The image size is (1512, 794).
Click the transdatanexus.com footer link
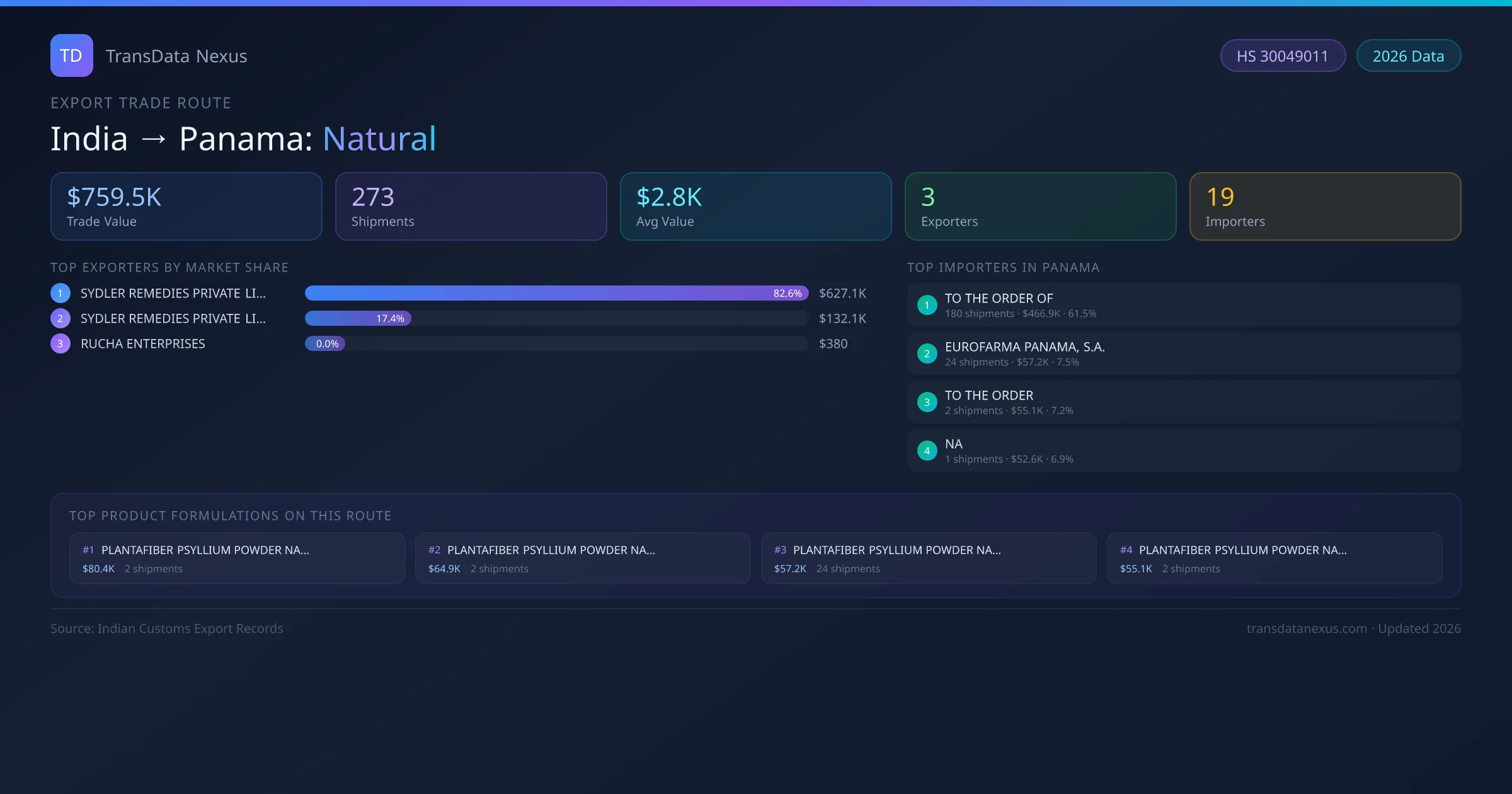1306,628
